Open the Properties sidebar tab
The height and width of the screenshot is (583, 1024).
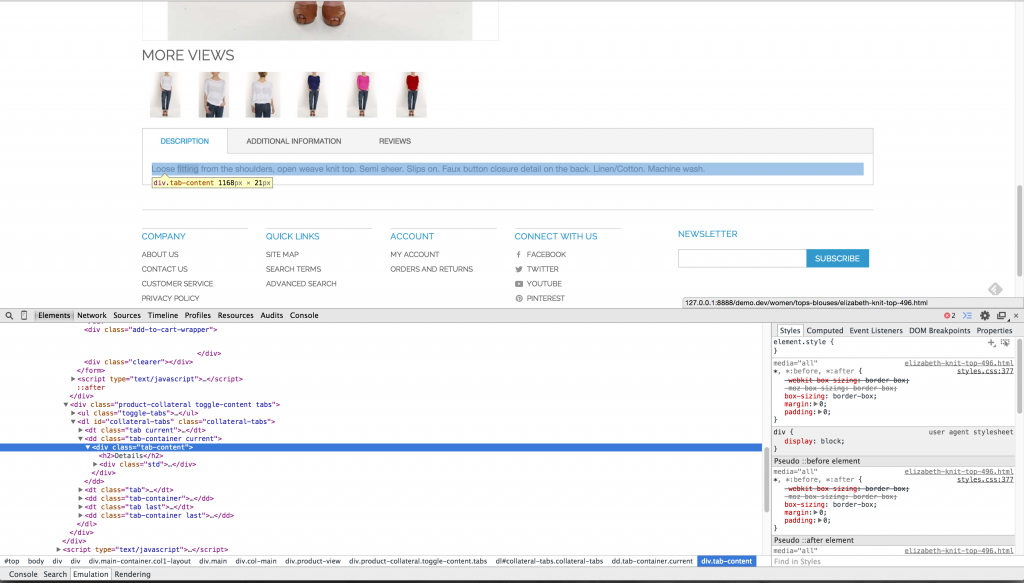point(994,330)
